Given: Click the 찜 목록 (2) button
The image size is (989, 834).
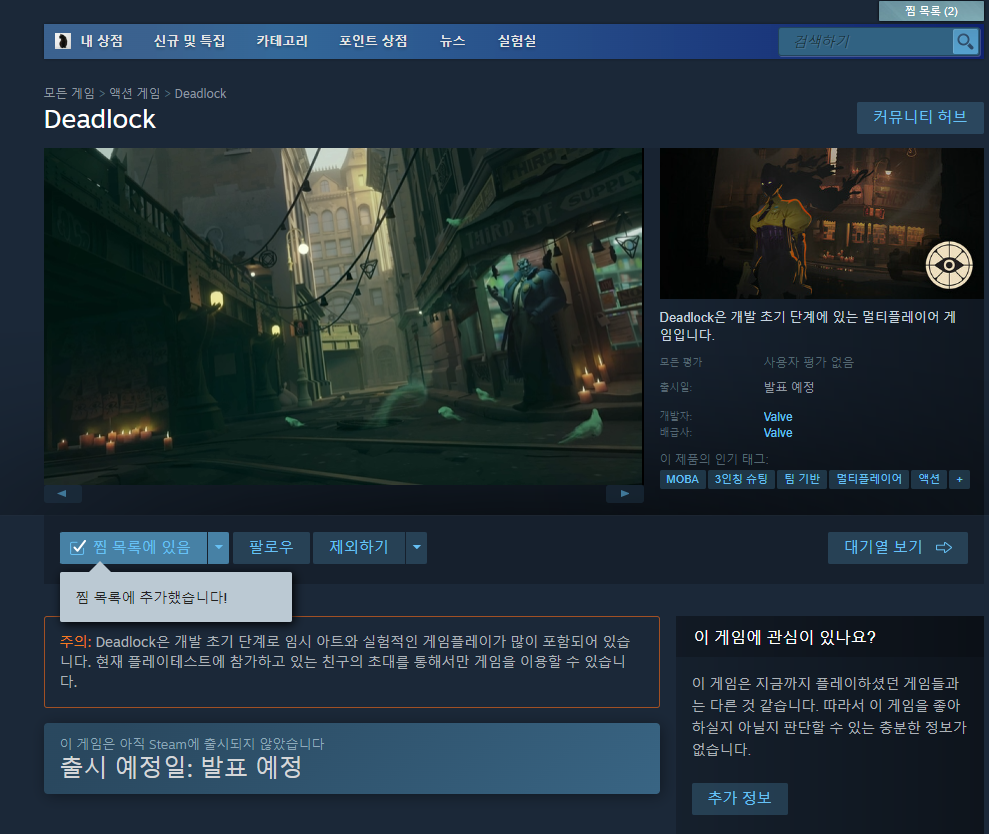Looking at the screenshot, I should (930, 11).
